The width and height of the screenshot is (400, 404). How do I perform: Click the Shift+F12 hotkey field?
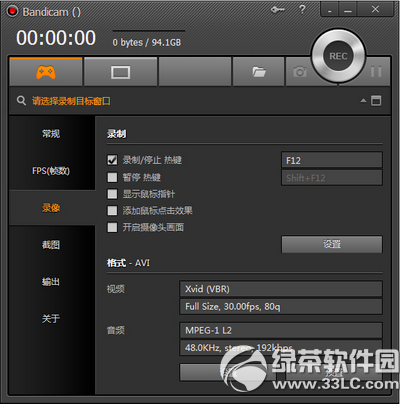coord(332,178)
